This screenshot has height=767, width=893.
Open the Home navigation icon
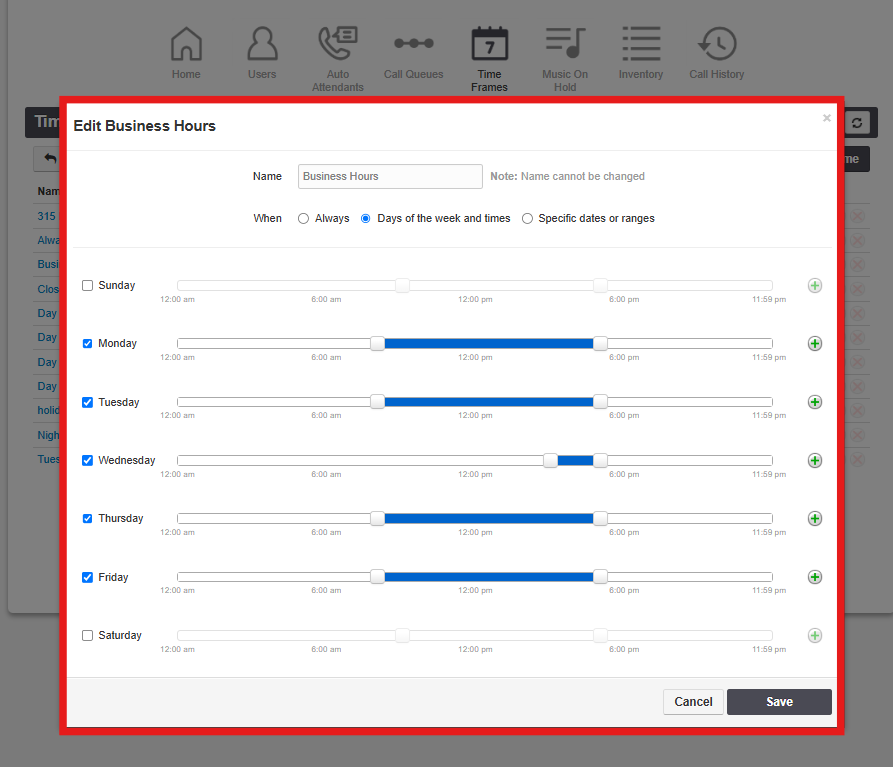pyautogui.click(x=186, y=44)
